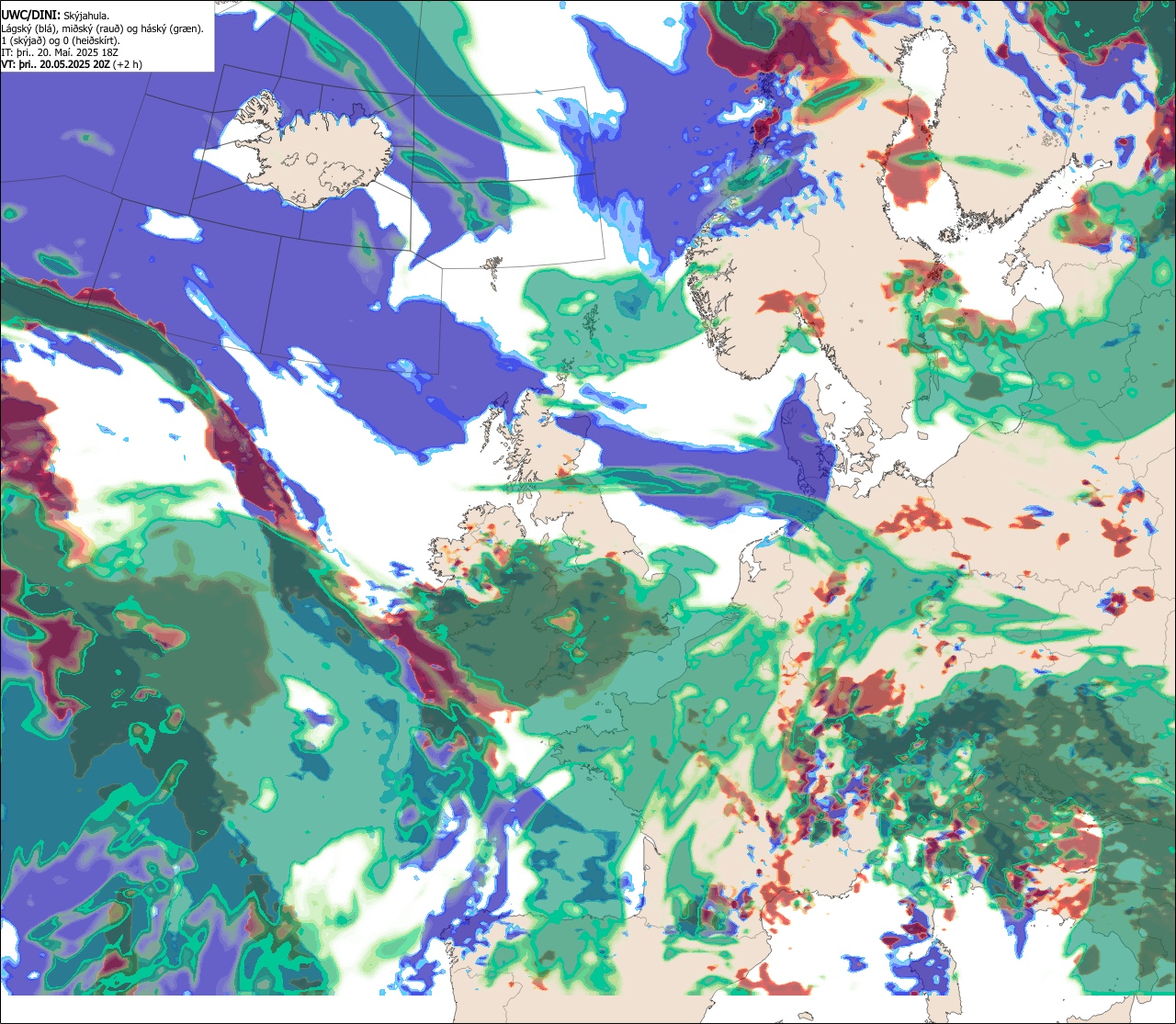Click the initial time 'IT: þri.. 20. Maí. 2025 18Z'
This screenshot has width=1176, height=1024.
[60, 52]
